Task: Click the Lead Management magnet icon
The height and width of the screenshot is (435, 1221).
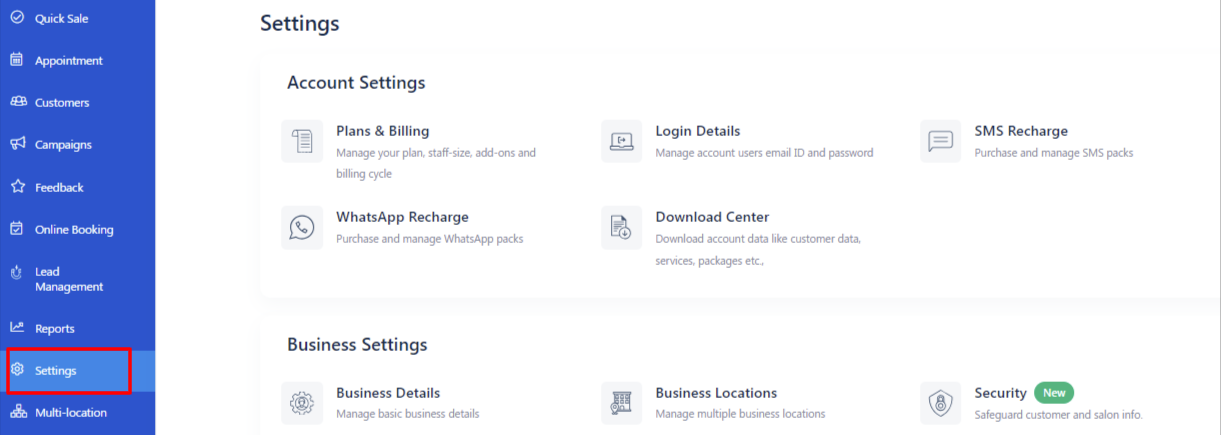Action: (17, 272)
